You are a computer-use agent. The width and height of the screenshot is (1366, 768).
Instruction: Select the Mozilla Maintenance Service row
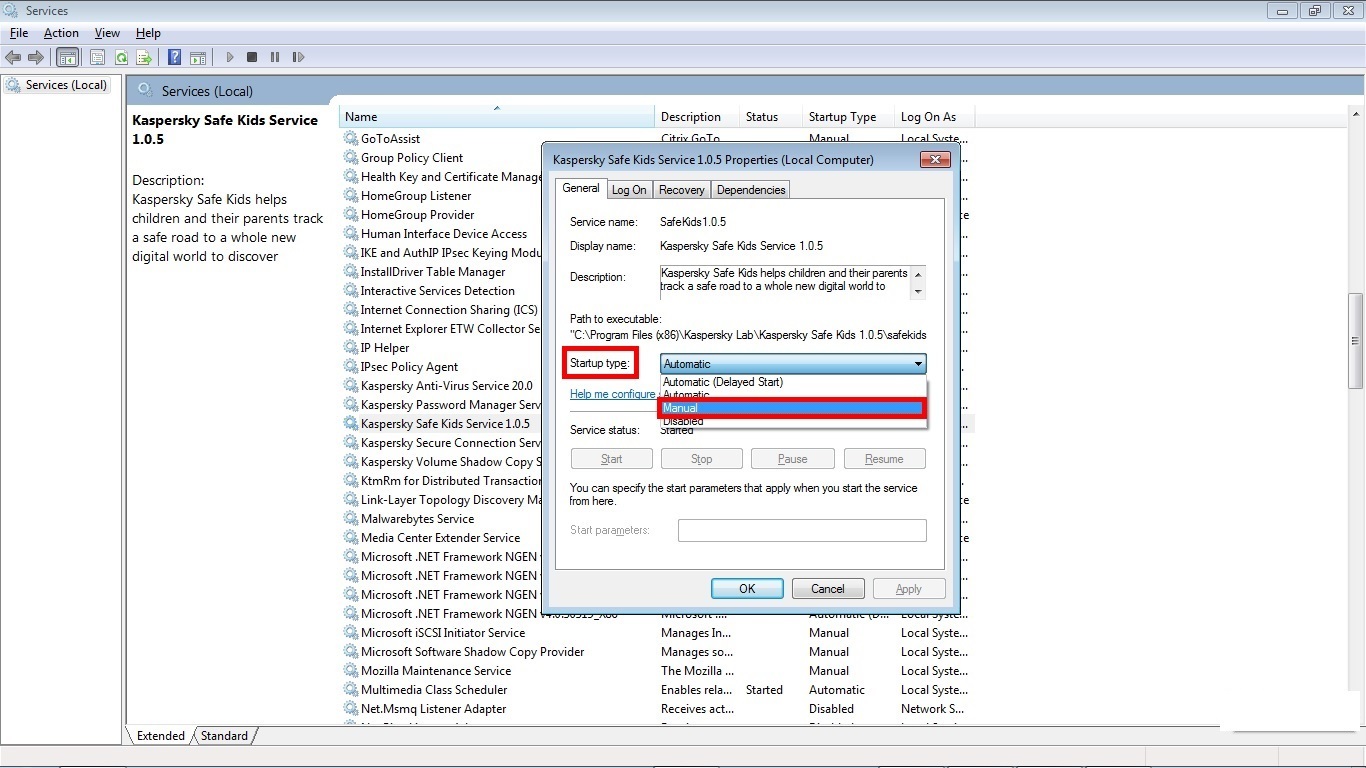coord(655,671)
